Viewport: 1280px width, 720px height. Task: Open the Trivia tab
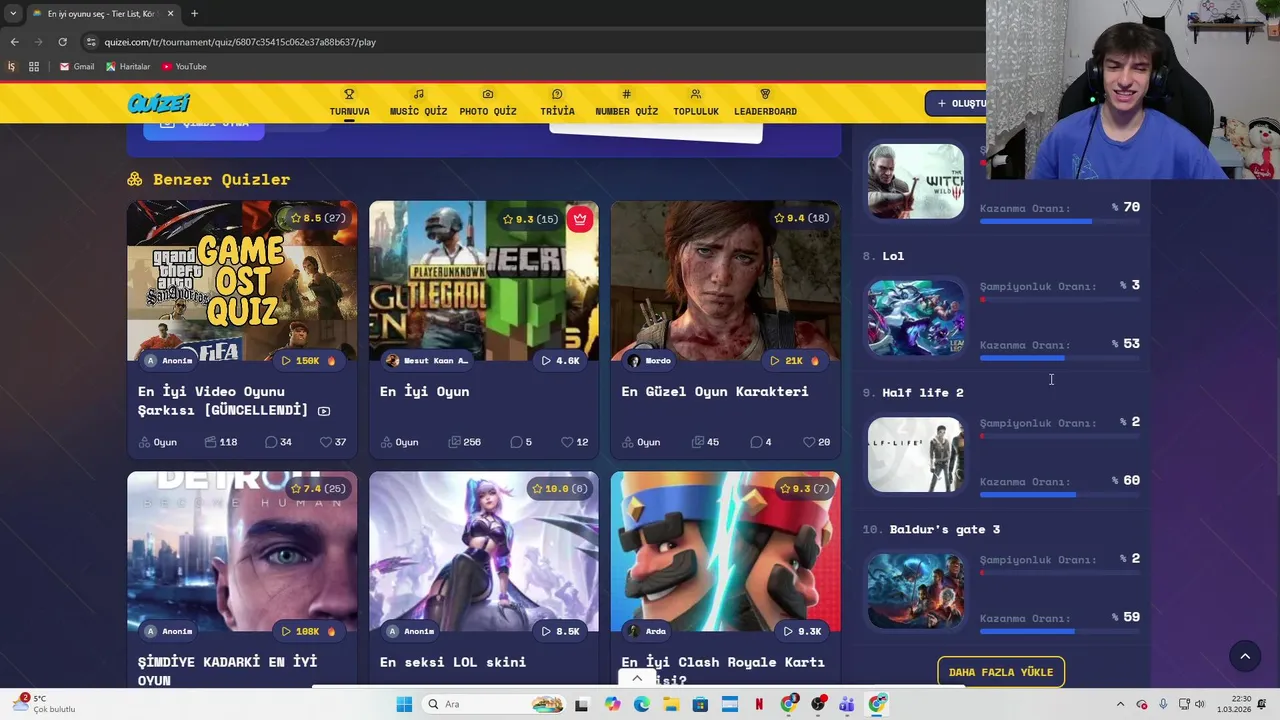tap(557, 103)
